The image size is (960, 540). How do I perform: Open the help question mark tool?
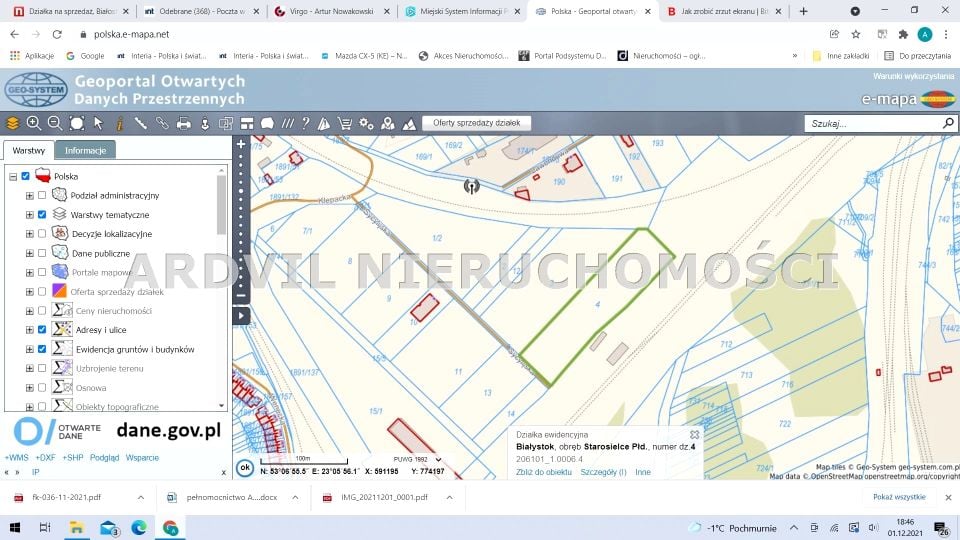pos(306,123)
